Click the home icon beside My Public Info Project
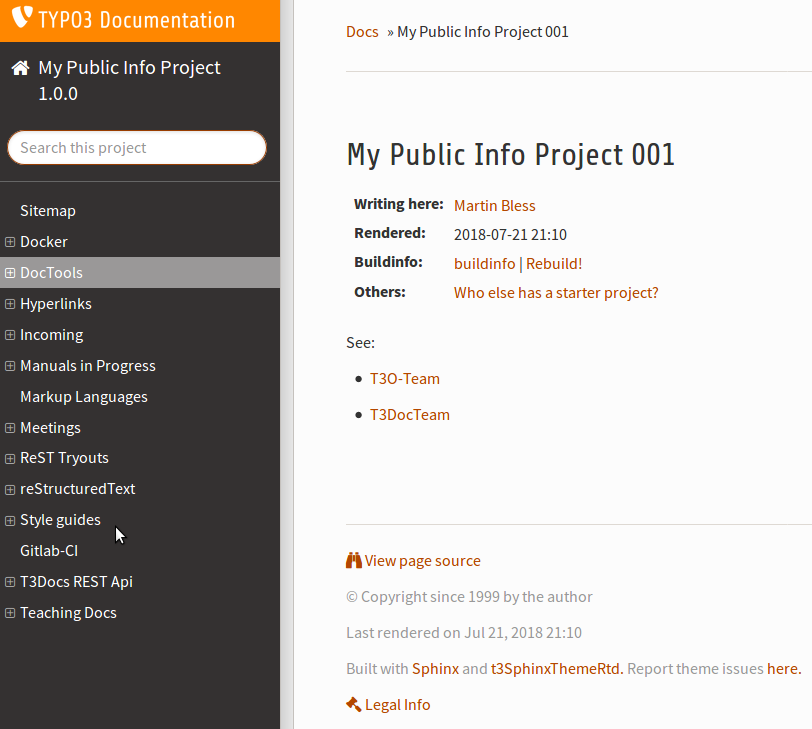 (x=21, y=68)
